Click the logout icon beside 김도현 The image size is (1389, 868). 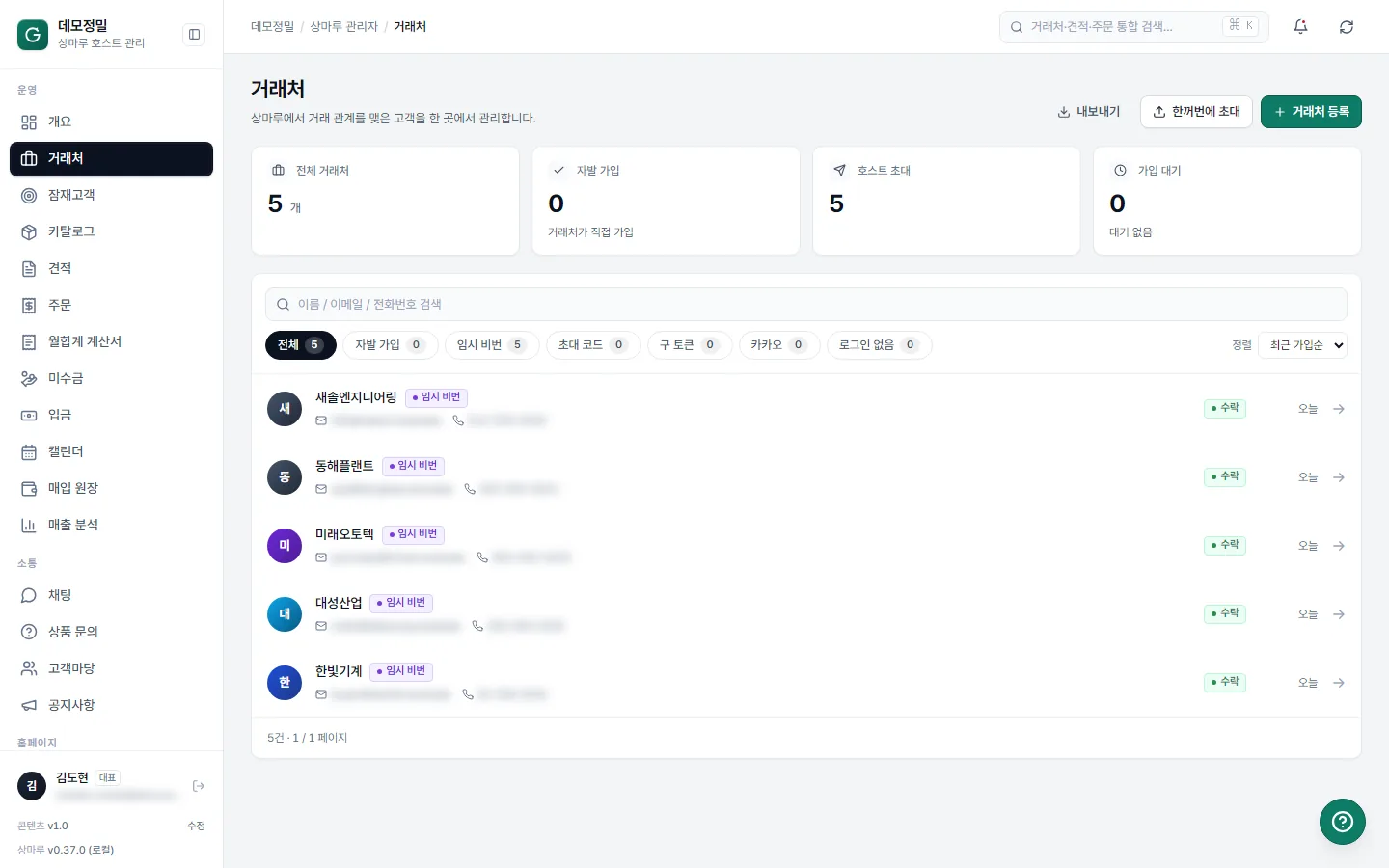pyautogui.click(x=199, y=786)
